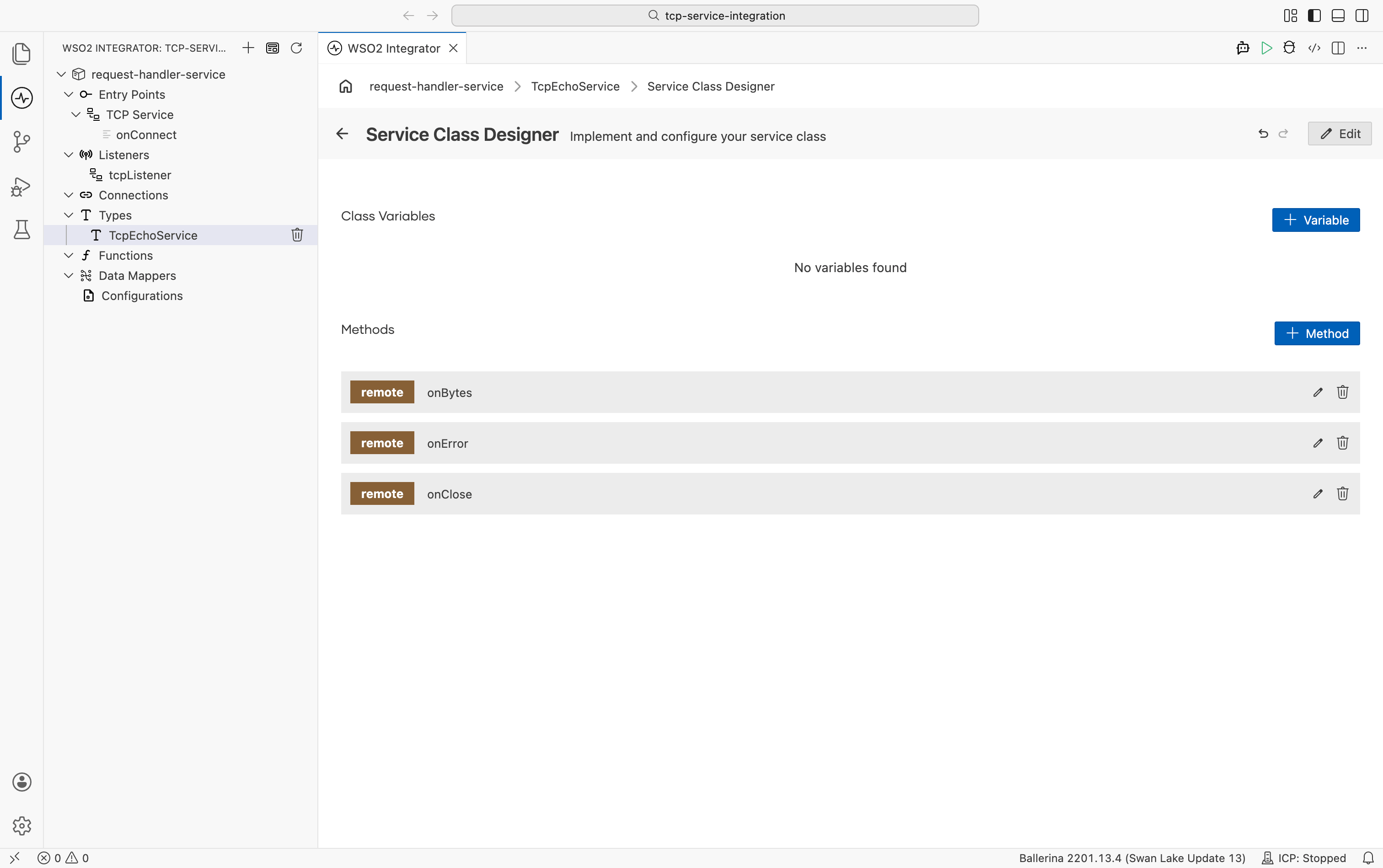Open more editor actions ellipsis
Image resolution: width=1383 pixels, height=868 pixels.
coord(1362,48)
